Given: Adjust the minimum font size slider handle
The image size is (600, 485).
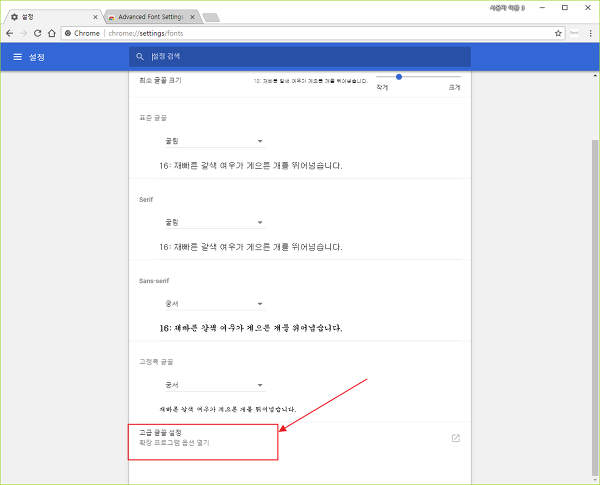Looking at the screenshot, I should (399, 77).
